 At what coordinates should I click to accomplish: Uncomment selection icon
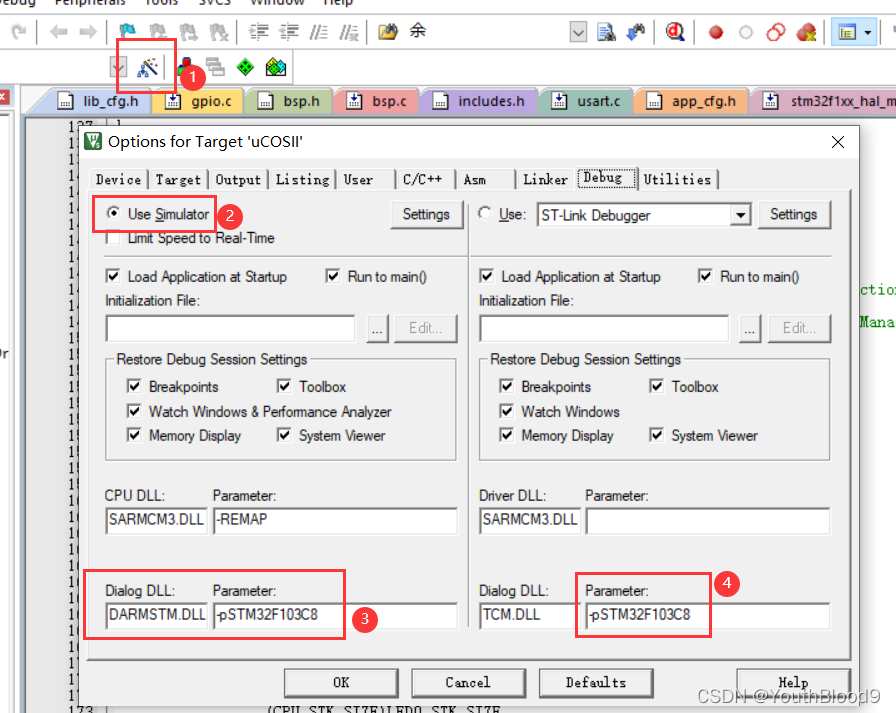(349, 31)
